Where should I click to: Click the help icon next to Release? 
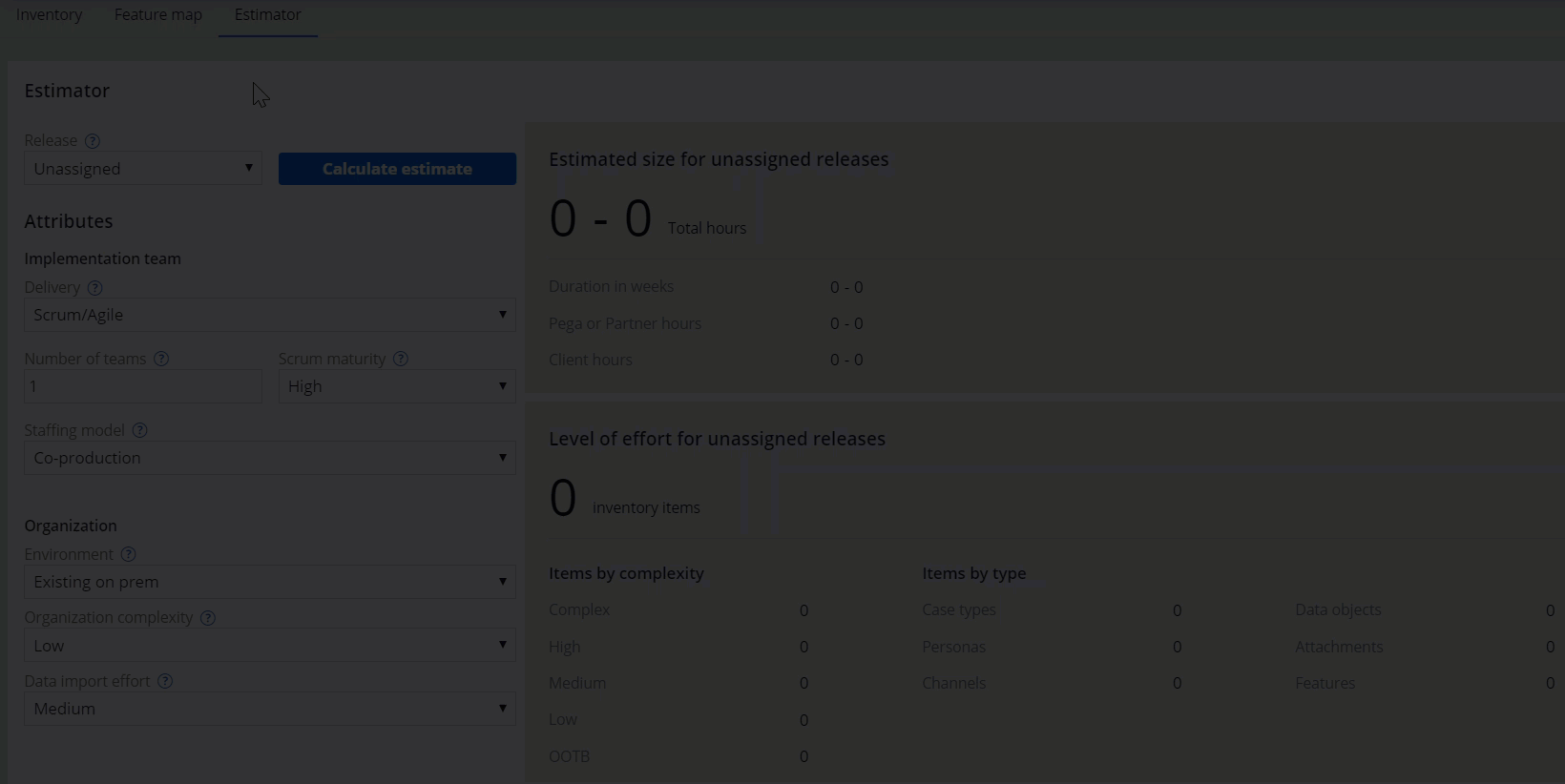(x=93, y=141)
